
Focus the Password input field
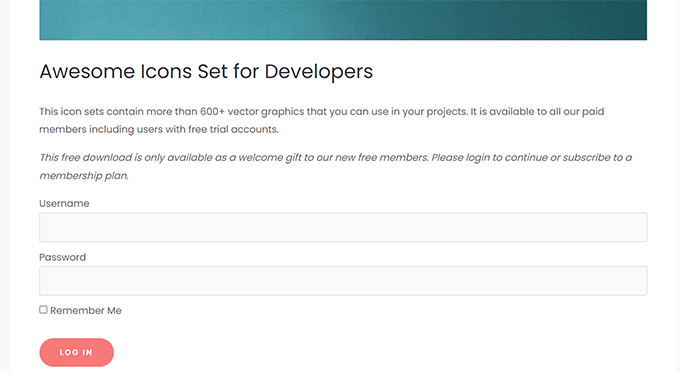tap(343, 281)
